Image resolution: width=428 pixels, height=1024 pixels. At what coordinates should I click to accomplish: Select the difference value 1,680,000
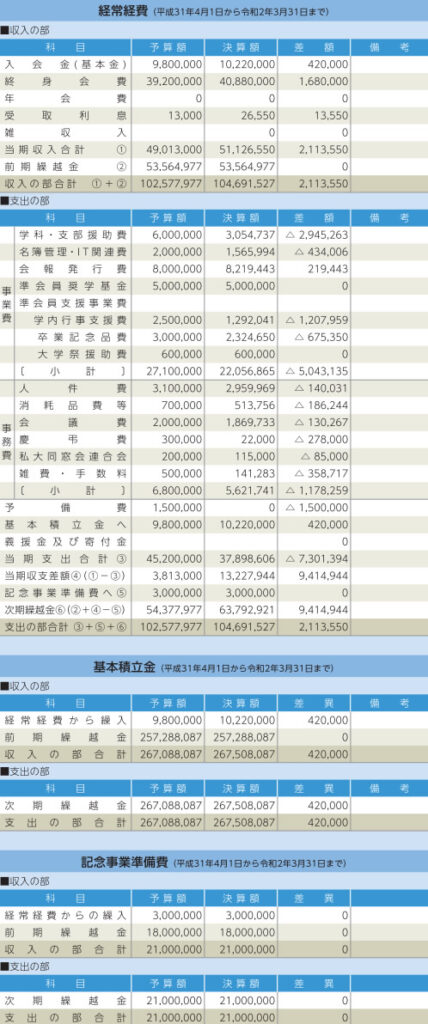tap(323, 82)
